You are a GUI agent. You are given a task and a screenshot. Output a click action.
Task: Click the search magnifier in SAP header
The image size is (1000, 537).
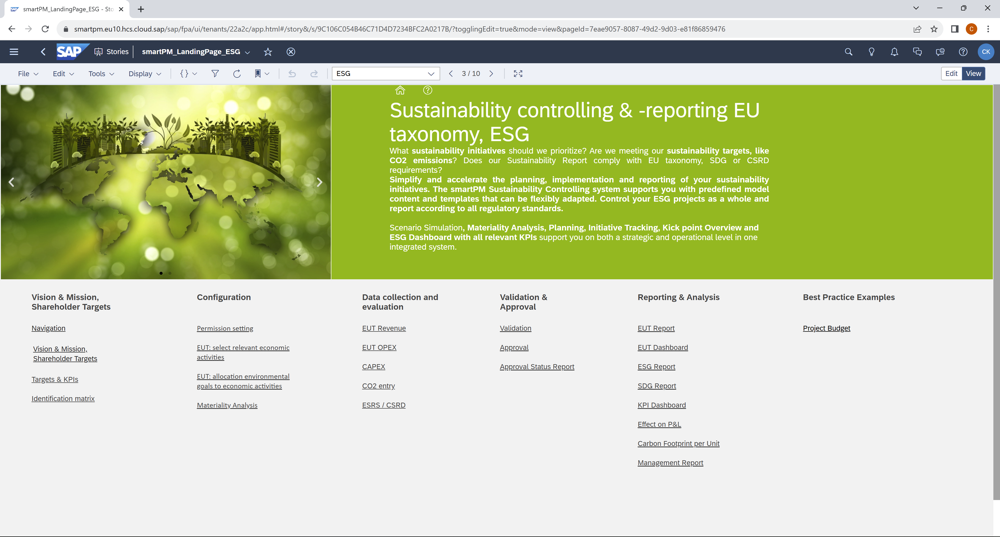point(848,52)
